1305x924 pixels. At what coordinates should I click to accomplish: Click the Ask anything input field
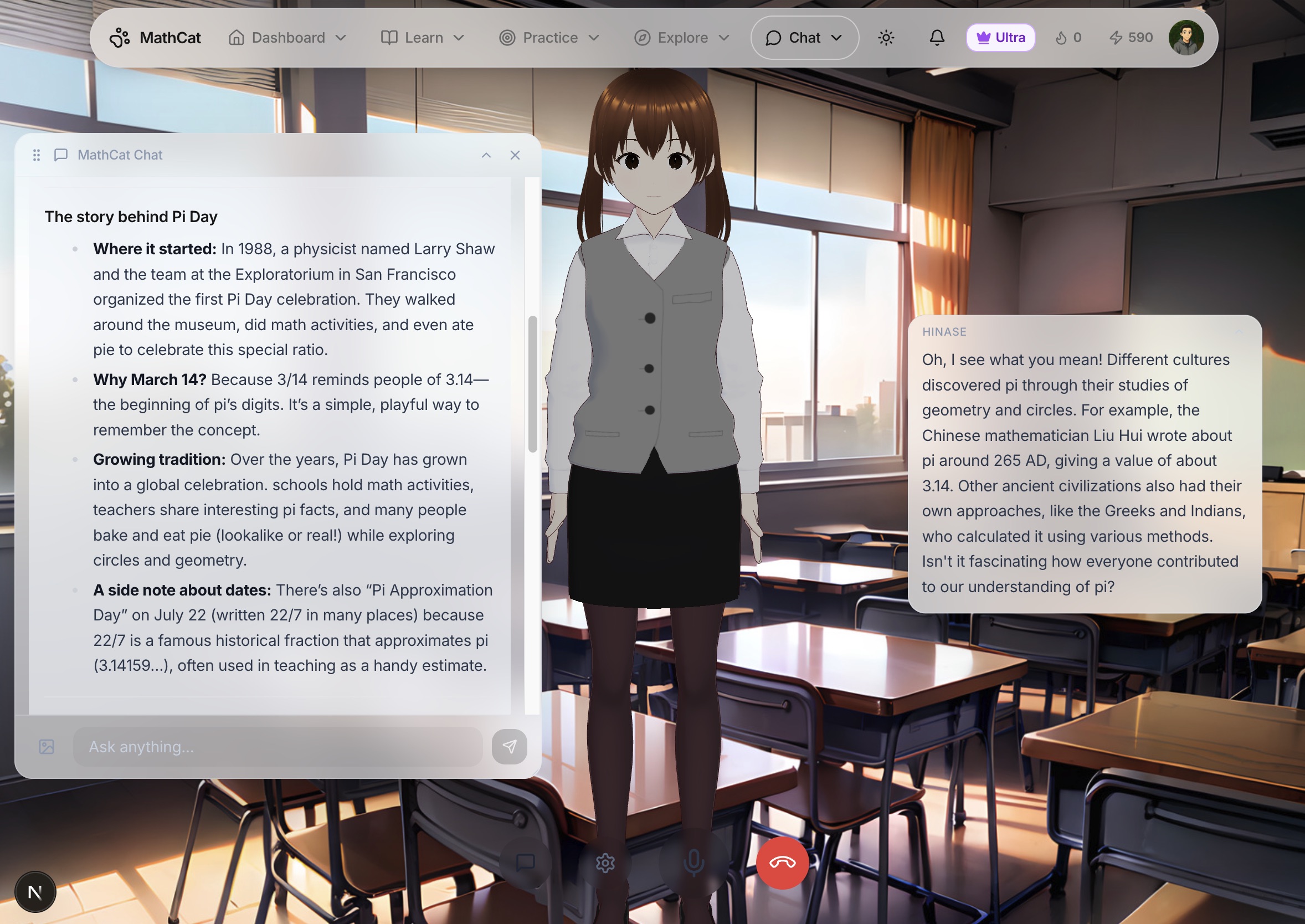[x=278, y=747]
